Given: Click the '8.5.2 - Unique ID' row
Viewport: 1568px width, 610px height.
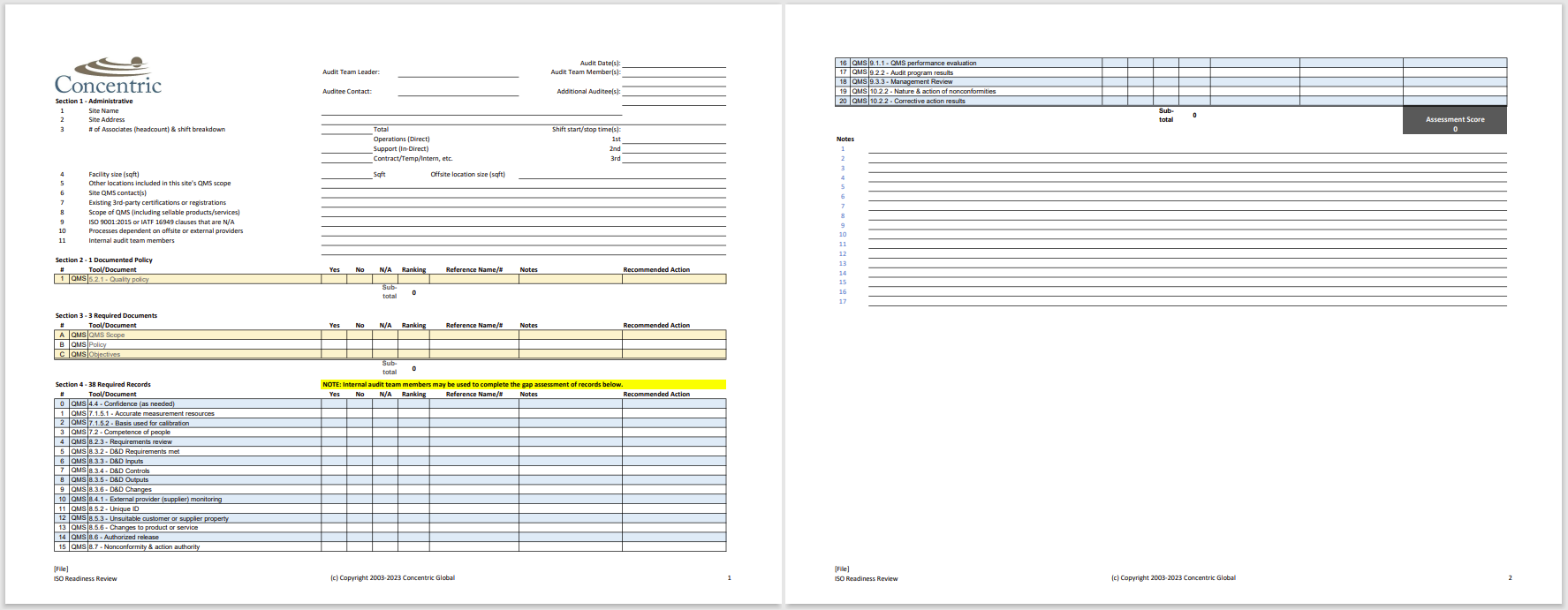Looking at the screenshot, I should [x=390, y=508].
